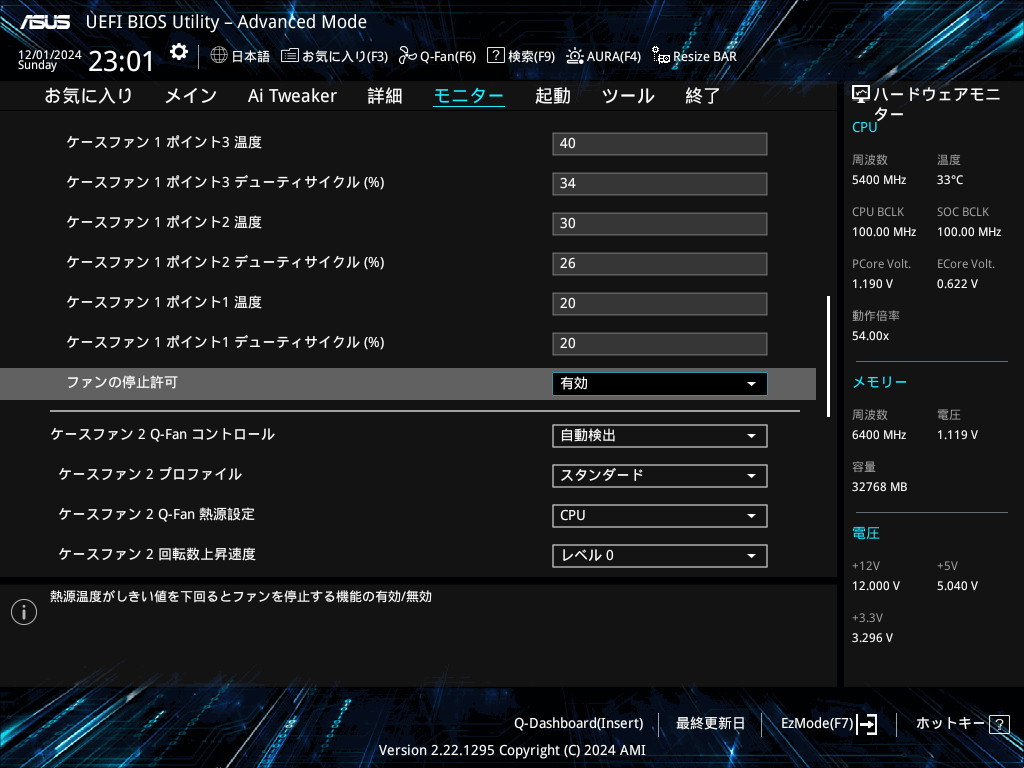Open the Ai Tweaker tab
The width and height of the screenshot is (1024, 768).
tap(292, 96)
